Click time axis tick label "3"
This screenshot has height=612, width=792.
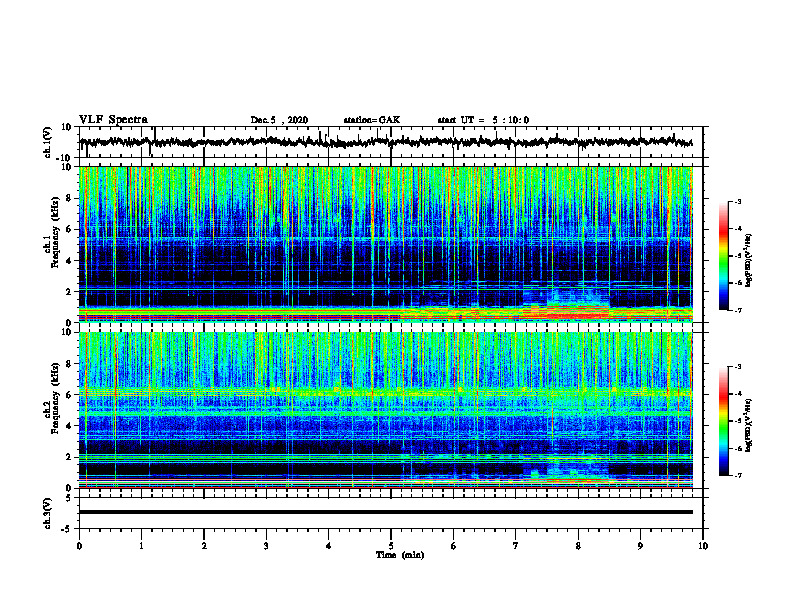tap(266, 546)
